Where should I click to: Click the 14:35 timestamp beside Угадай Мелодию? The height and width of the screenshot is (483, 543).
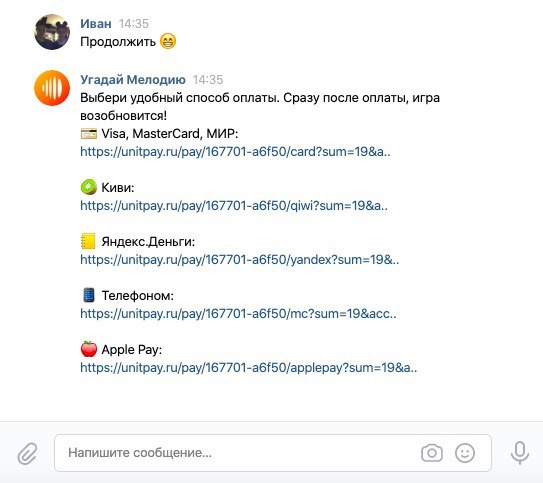(x=208, y=80)
